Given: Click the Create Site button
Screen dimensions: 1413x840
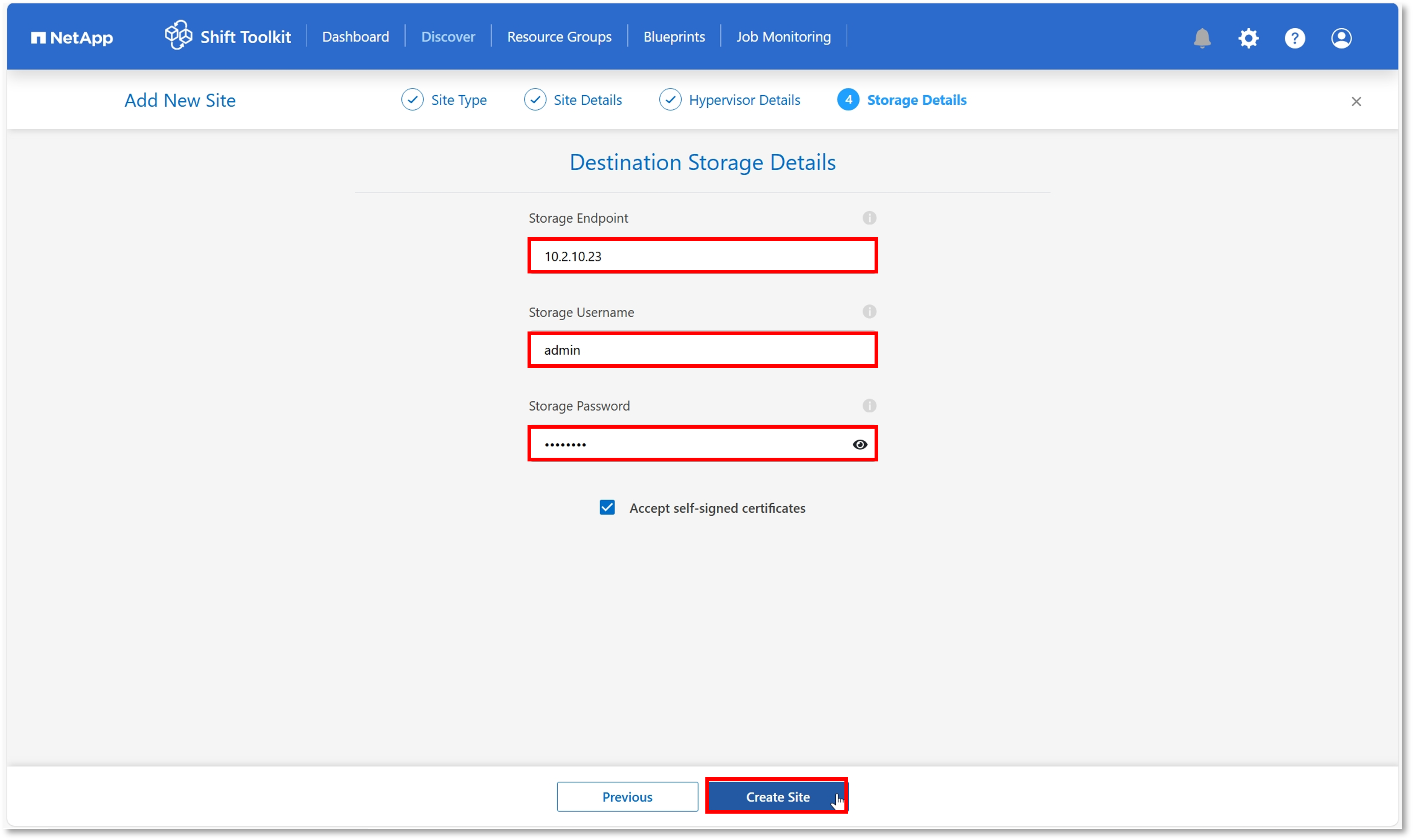Looking at the screenshot, I should click(x=777, y=796).
